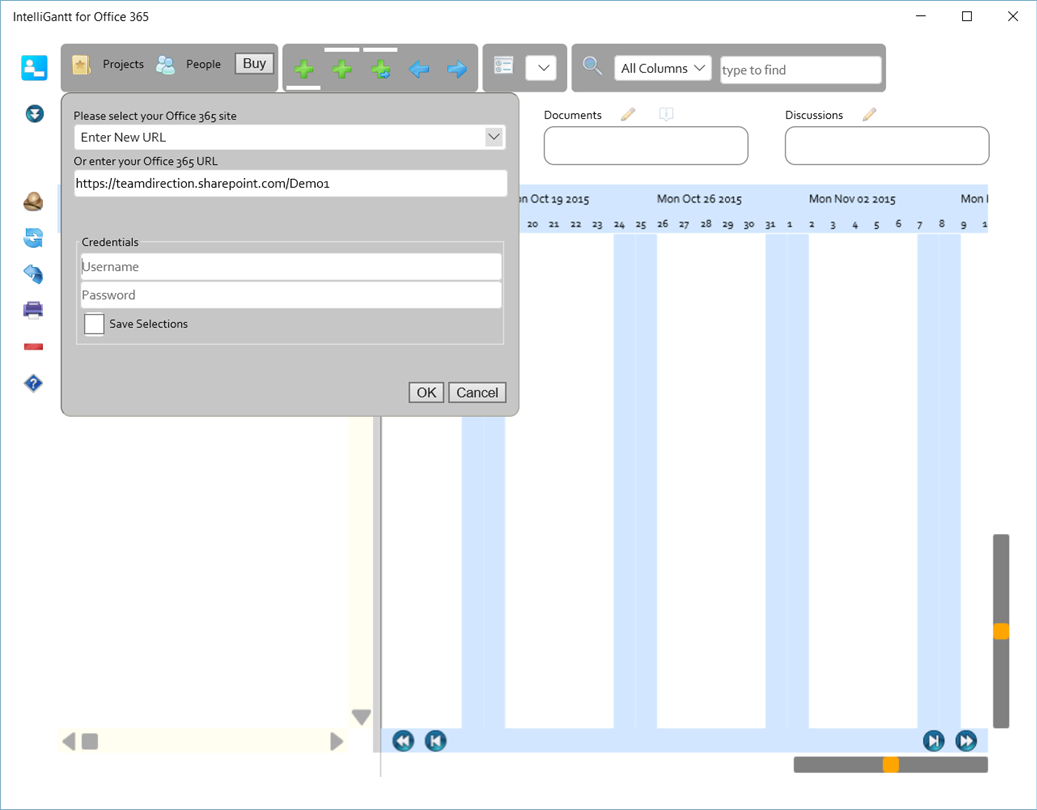This screenshot has width=1037, height=810.
Task: Select the Mon Nov 02 2015 week header
Action: click(852, 199)
